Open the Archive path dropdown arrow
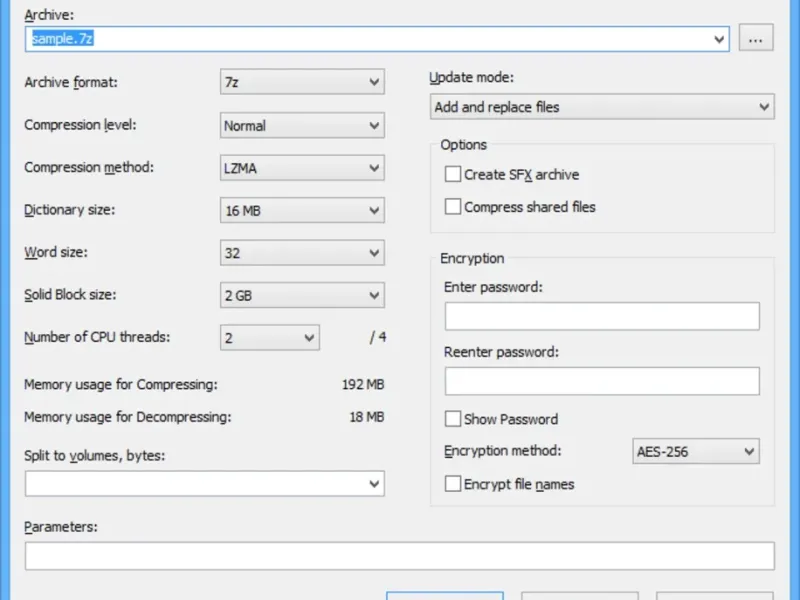The image size is (800, 600). [720, 39]
